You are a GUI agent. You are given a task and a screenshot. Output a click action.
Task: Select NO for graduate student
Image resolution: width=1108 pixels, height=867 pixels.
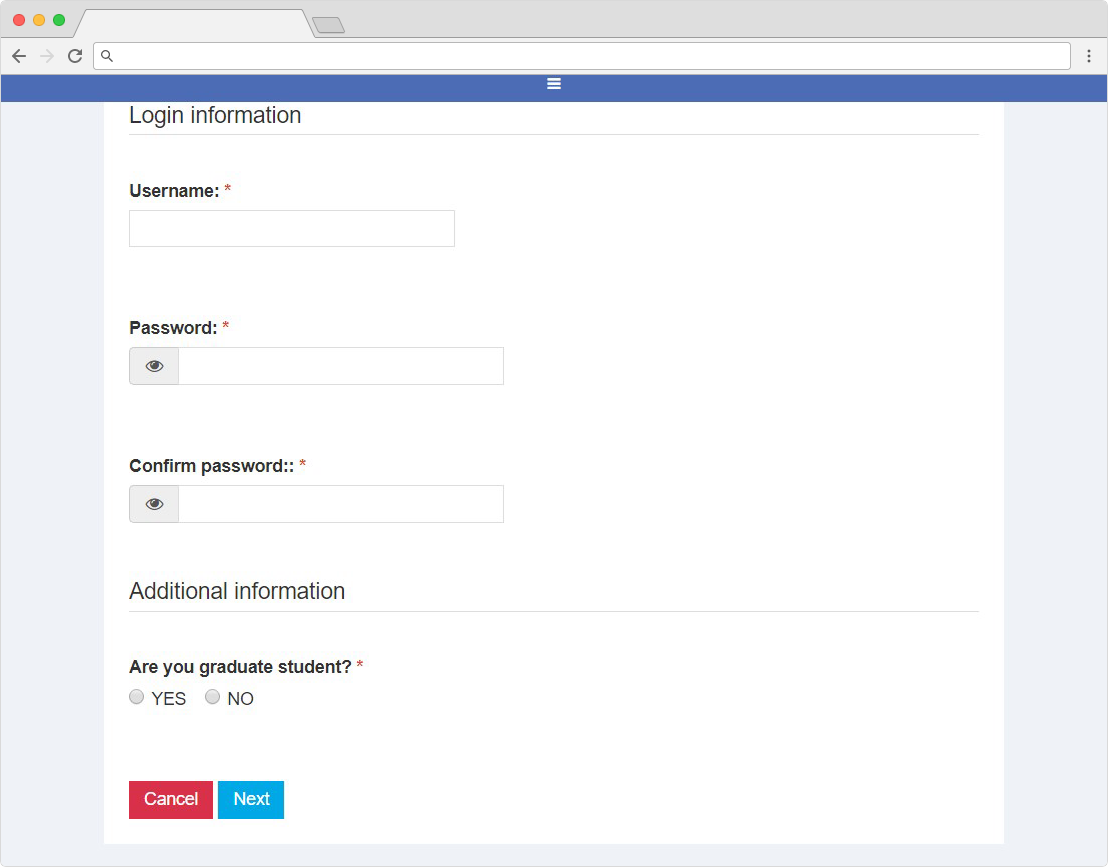click(212, 697)
